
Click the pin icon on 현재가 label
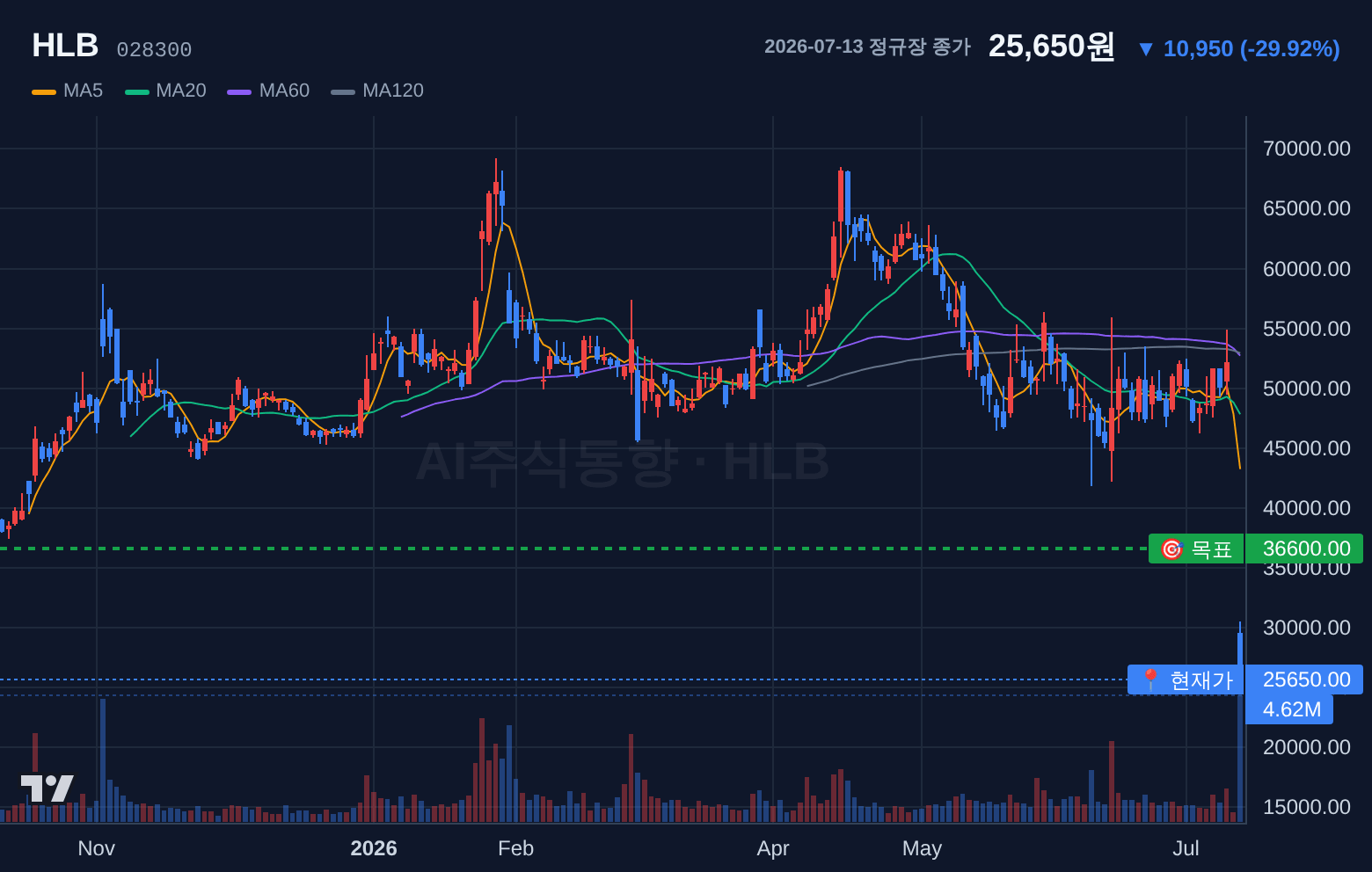click(x=1150, y=679)
